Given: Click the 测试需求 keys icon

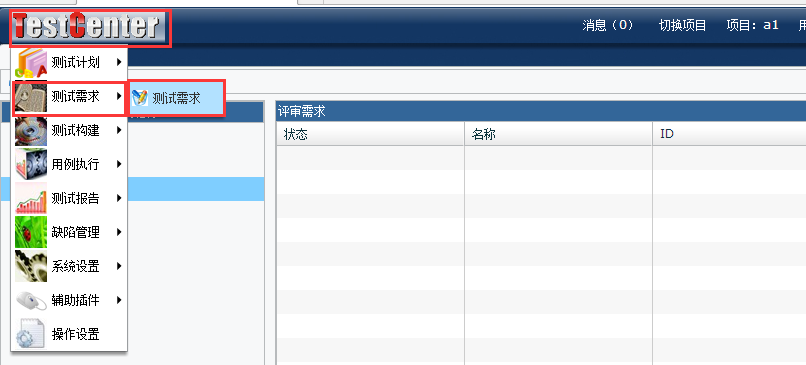Looking at the screenshot, I should 31,97.
